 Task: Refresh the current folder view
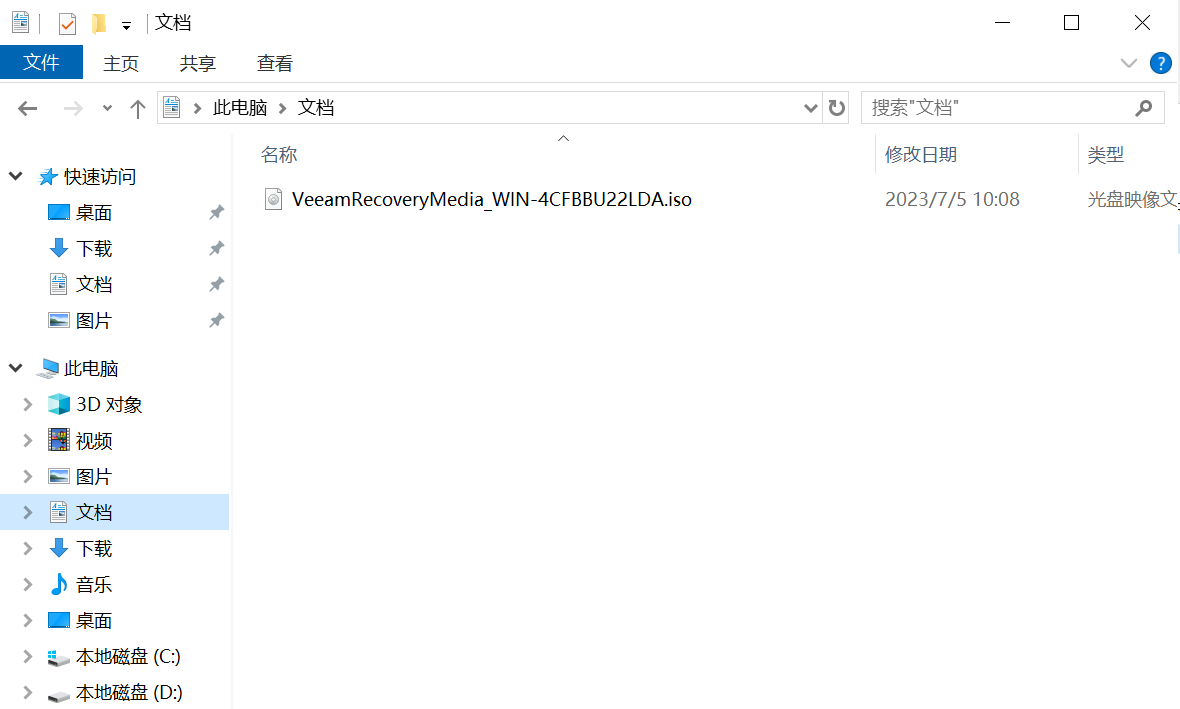click(836, 108)
